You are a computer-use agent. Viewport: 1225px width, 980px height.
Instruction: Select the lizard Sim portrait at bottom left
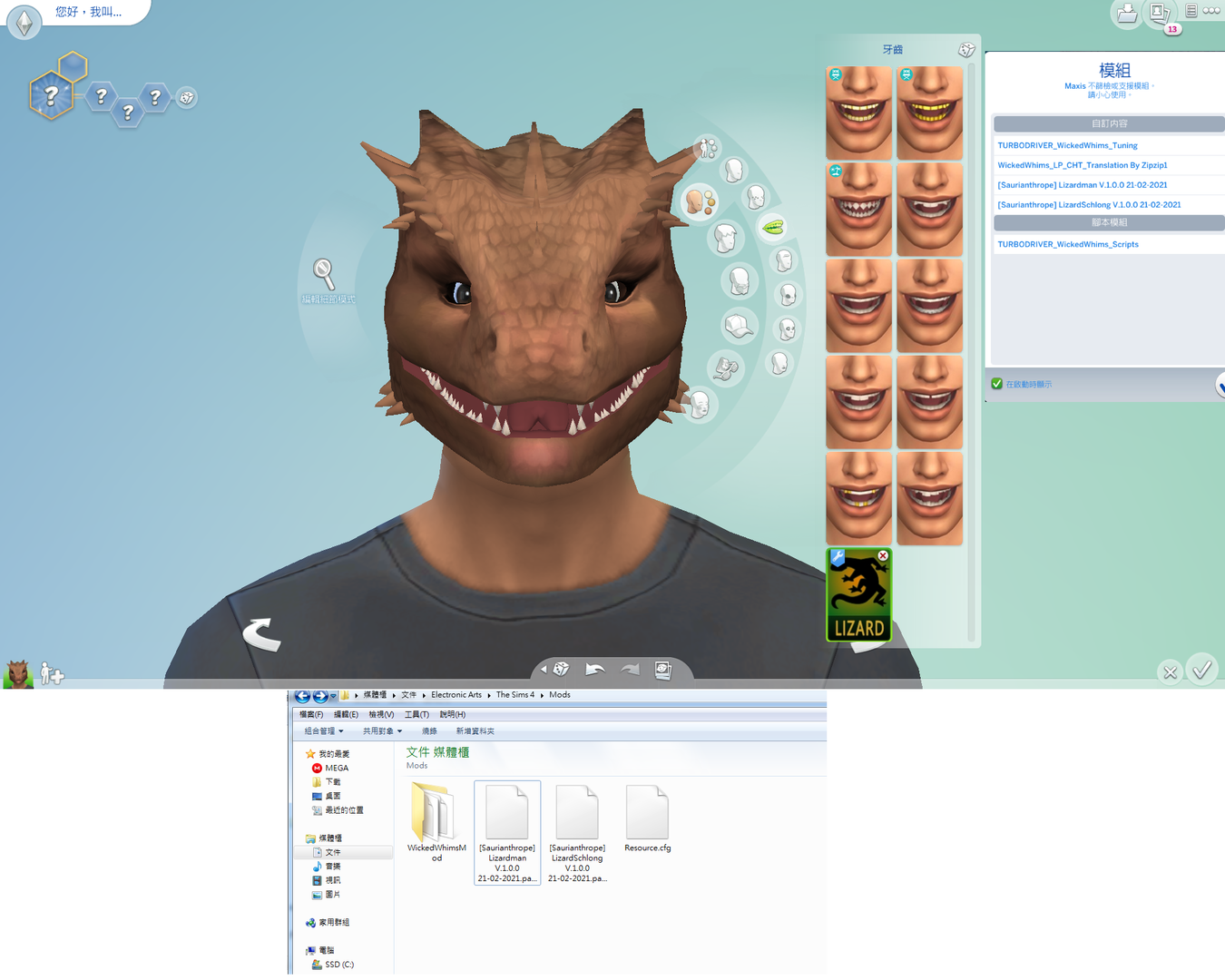(18, 674)
